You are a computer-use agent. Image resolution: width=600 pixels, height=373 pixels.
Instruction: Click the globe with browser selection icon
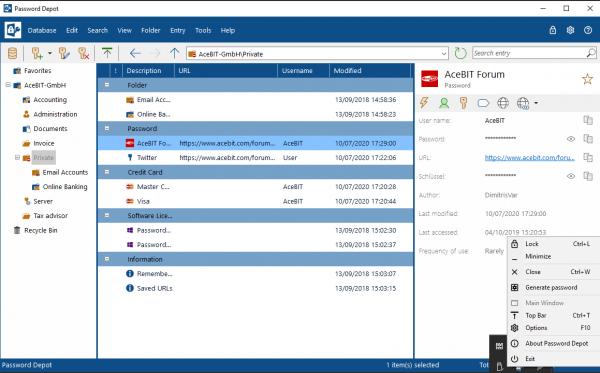[x=523, y=103]
